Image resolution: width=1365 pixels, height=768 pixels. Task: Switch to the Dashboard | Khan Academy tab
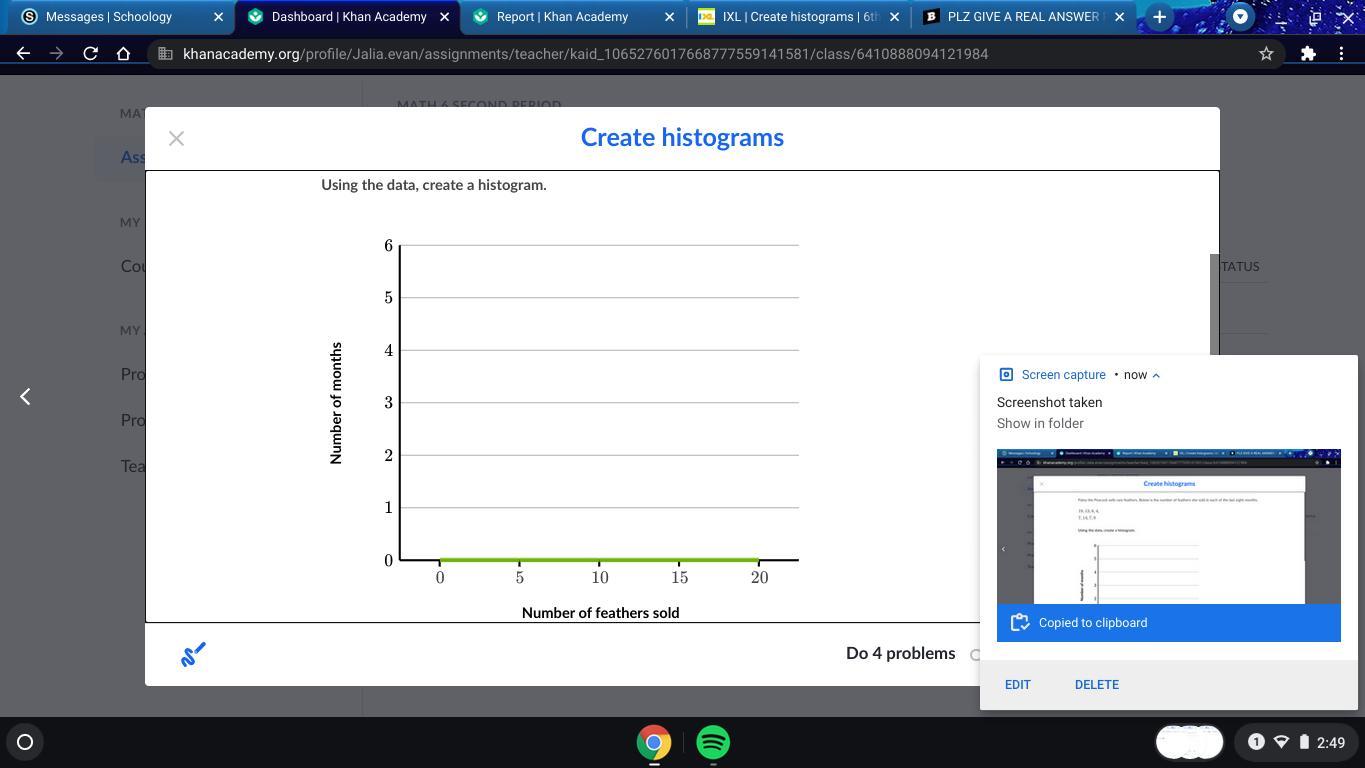(347, 17)
